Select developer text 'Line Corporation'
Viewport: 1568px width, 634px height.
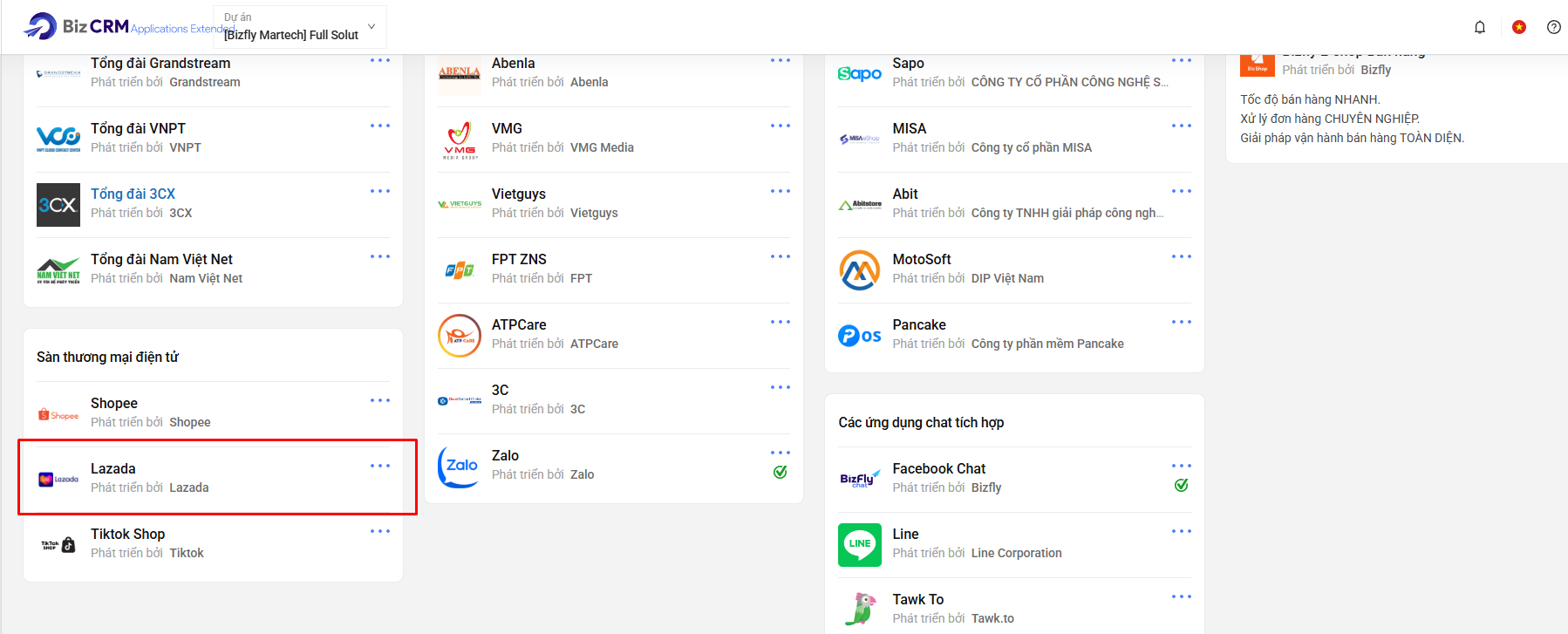pyautogui.click(x=1017, y=553)
